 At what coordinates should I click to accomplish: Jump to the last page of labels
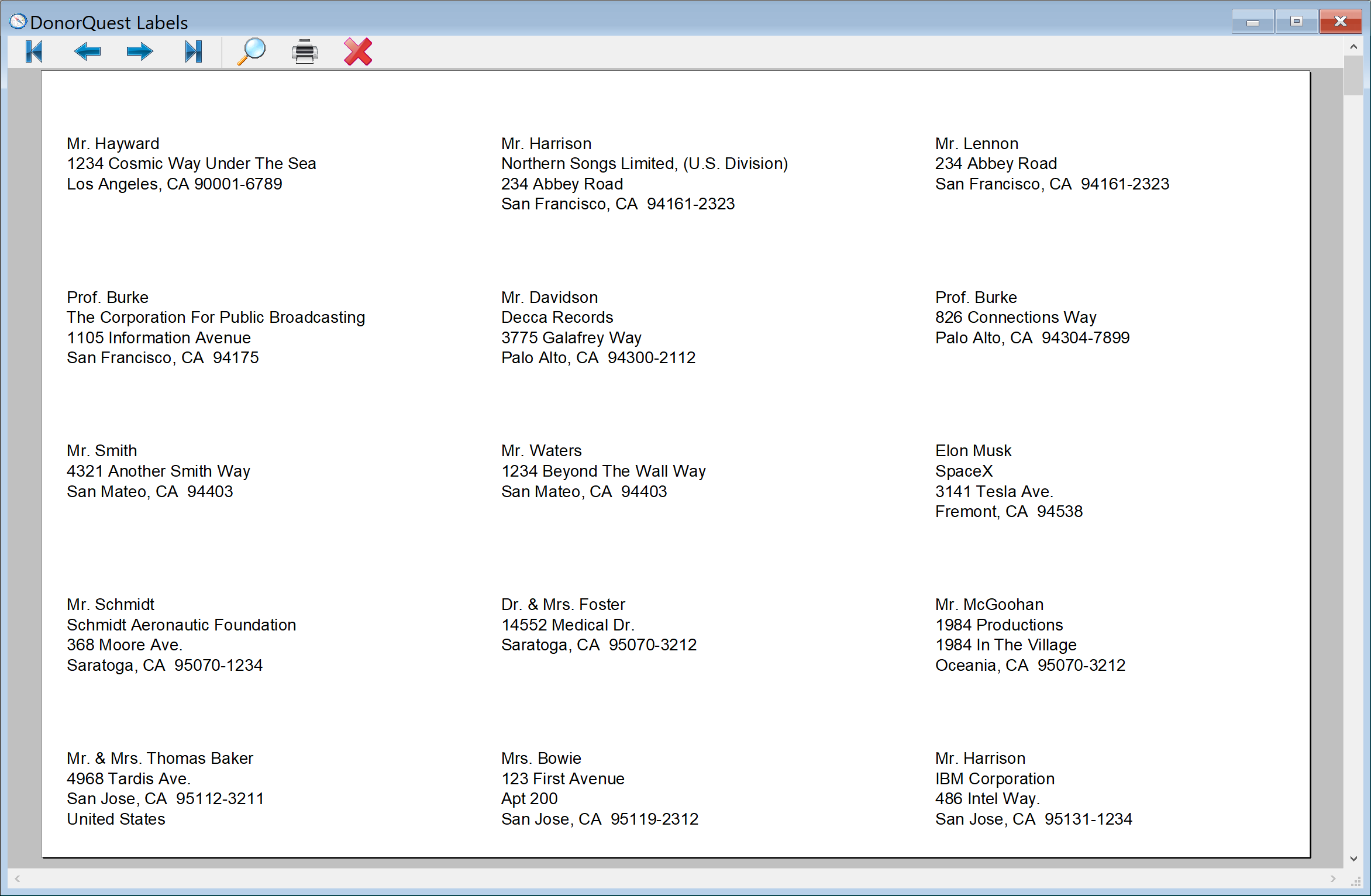tap(193, 51)
